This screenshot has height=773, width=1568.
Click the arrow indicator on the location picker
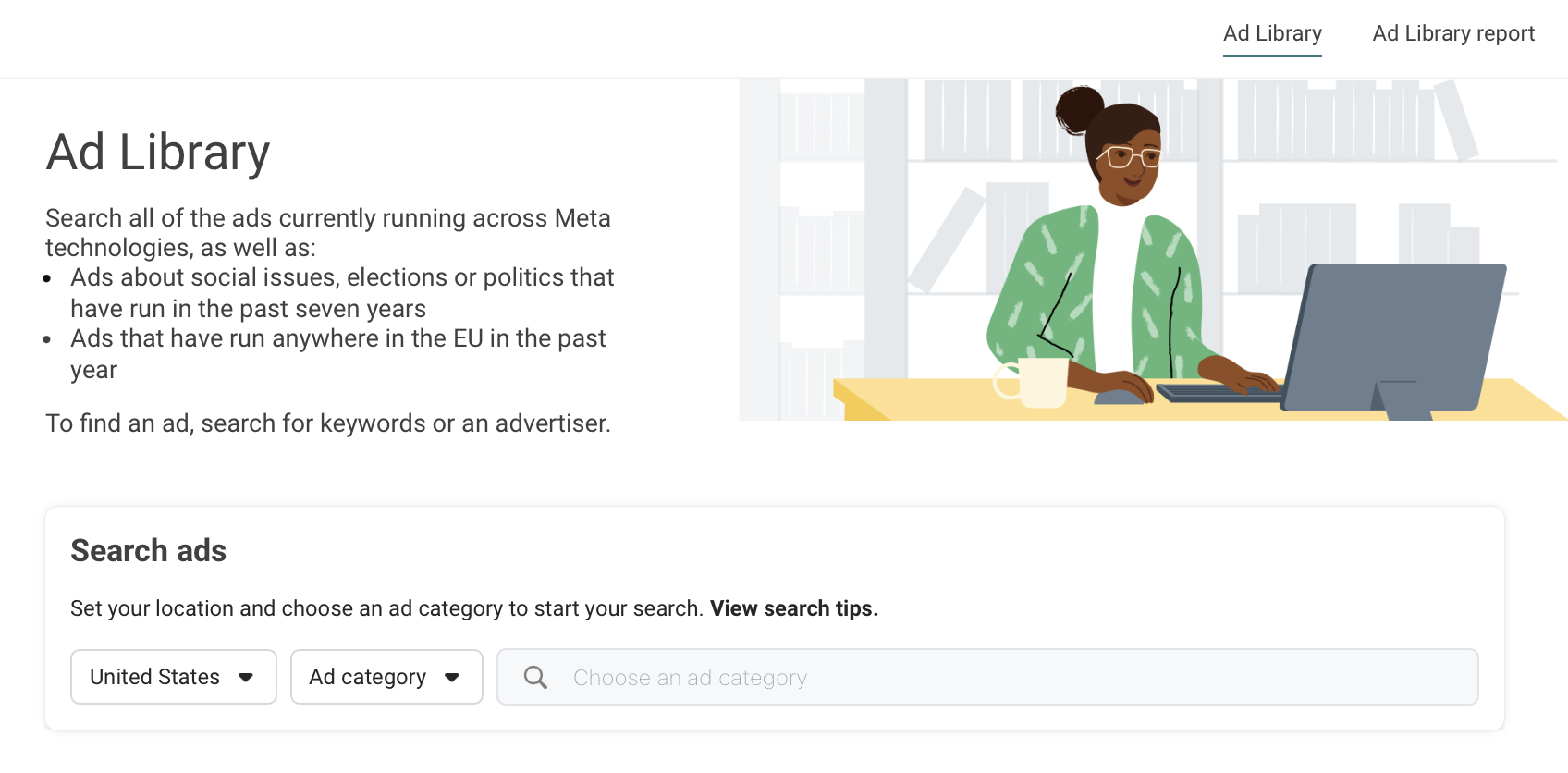tap(247, 677)
